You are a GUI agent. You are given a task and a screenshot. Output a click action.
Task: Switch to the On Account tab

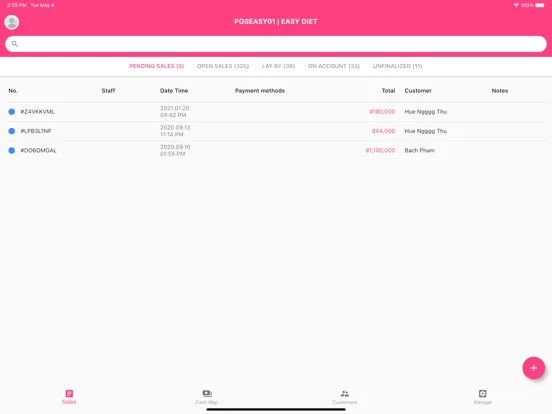(334, 66)
